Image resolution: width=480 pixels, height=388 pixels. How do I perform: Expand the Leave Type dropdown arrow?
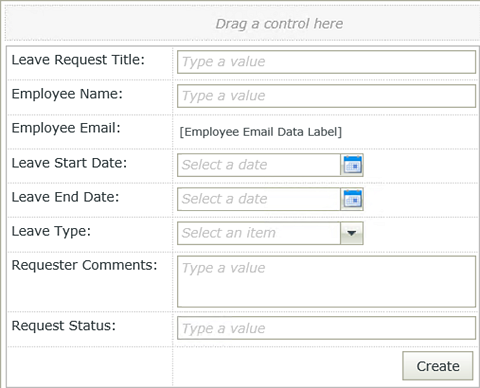tap(352, 233)
